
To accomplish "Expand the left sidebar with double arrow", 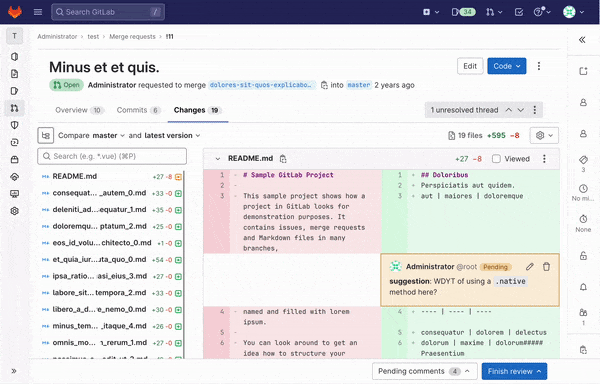I will point(14,371).
